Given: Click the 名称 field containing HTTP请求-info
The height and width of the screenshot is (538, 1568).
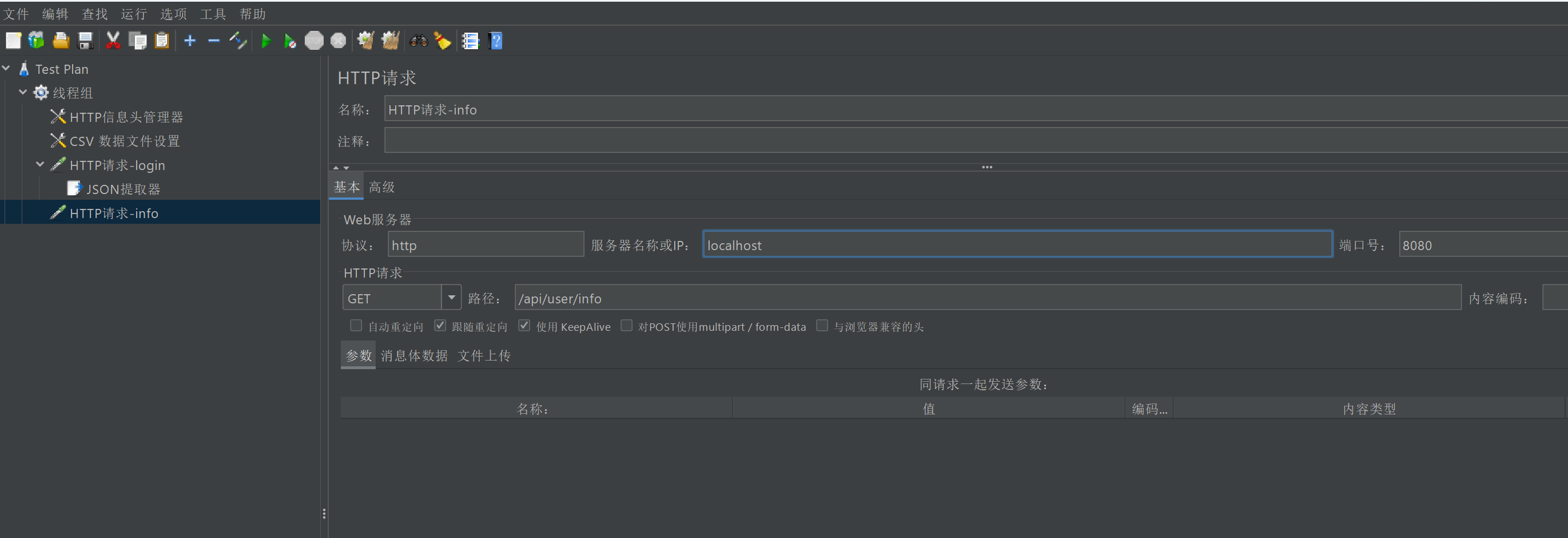Looking at the screenshot, I should point(976,109).
